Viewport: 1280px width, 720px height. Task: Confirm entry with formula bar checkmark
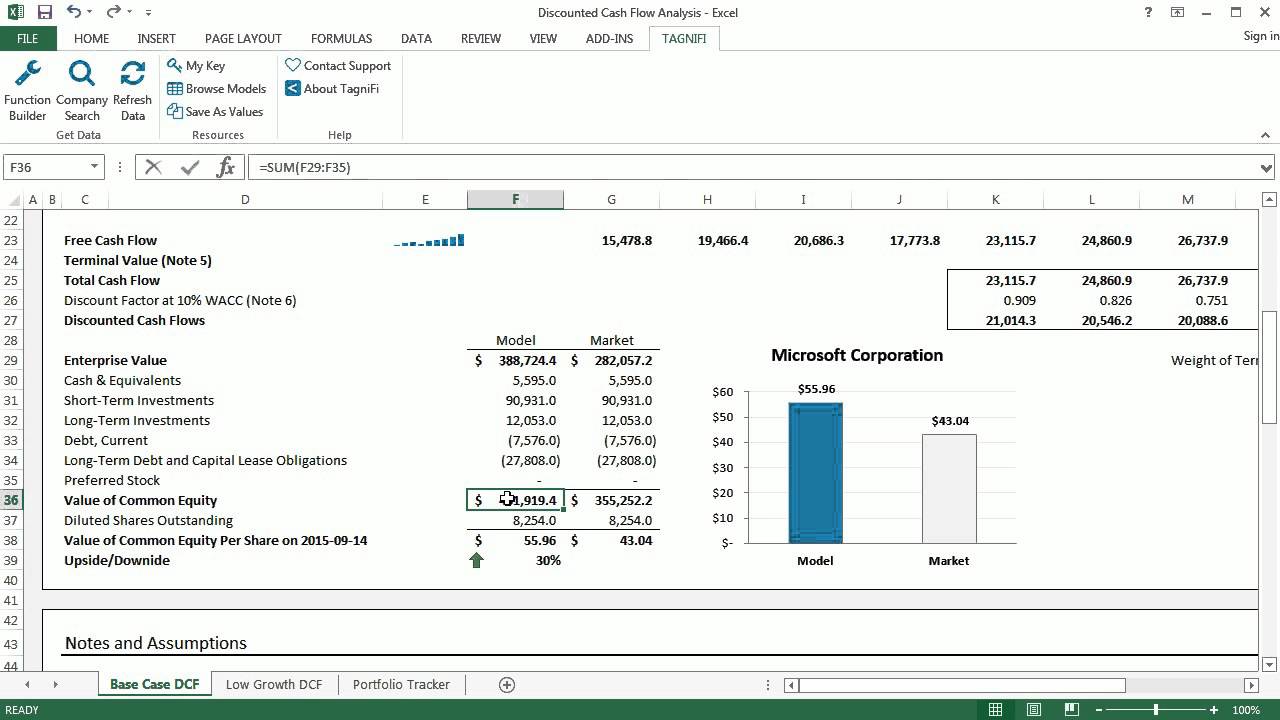tap(190, 167)
